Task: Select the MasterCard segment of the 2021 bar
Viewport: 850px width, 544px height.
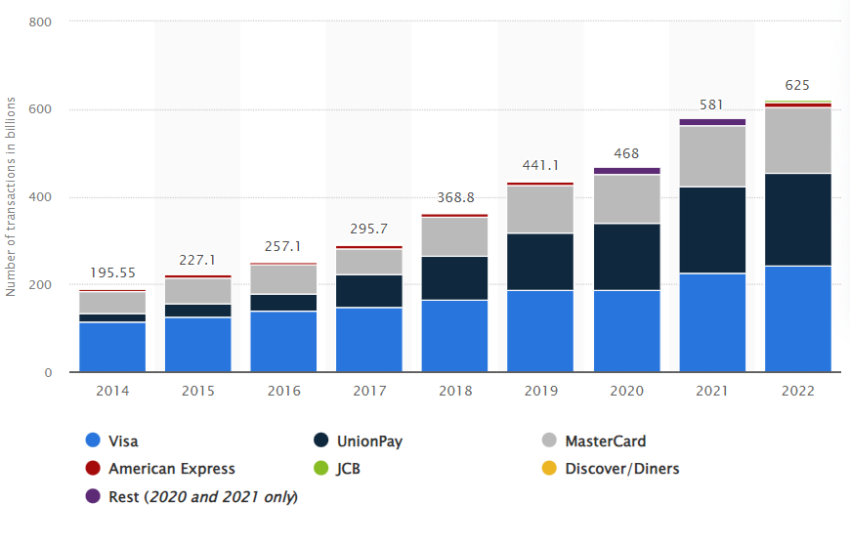Action: 712,157
